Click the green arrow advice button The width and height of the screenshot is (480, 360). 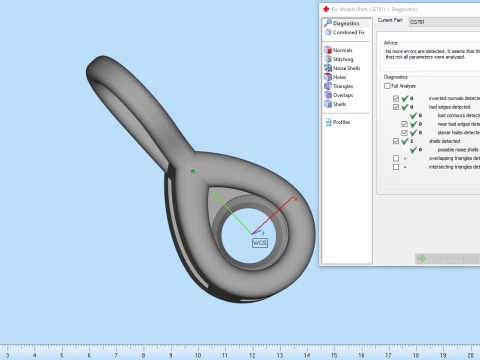[447, 259]
